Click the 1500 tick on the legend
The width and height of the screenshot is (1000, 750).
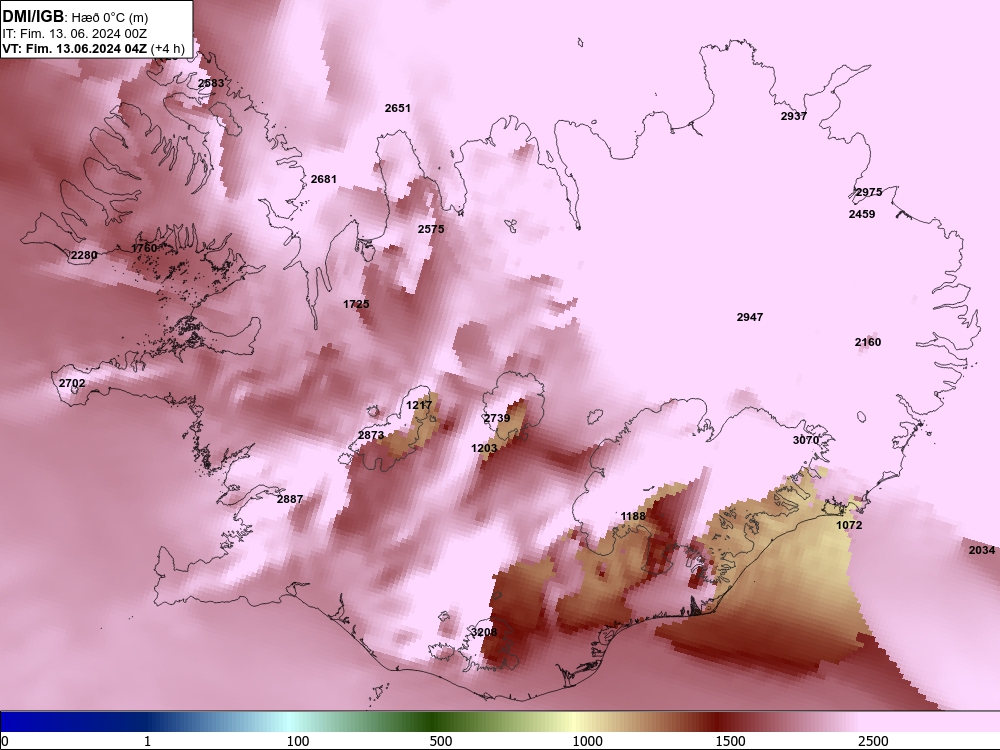(730, 741)
